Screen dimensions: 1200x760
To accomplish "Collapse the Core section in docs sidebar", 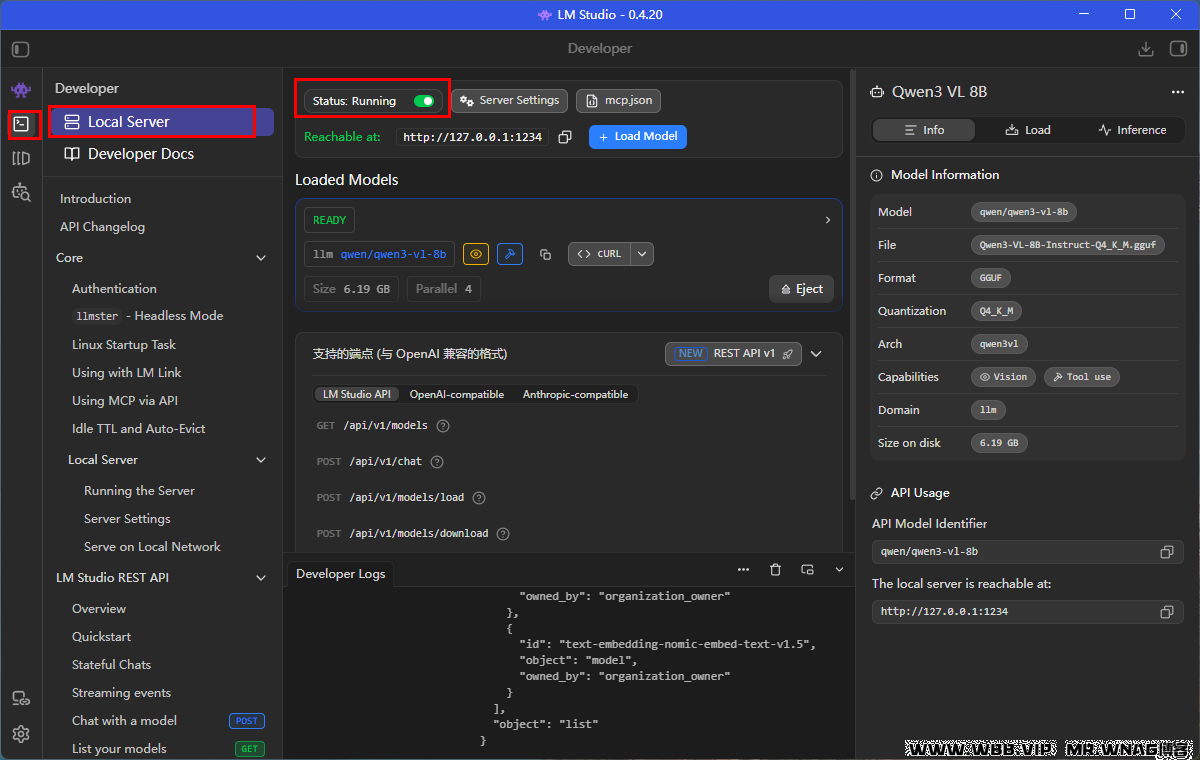I will point(261,258).
